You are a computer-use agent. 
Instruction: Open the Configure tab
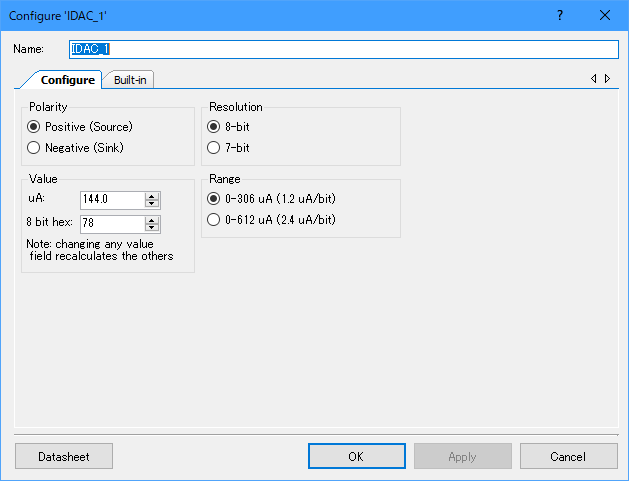pos(67,80)
